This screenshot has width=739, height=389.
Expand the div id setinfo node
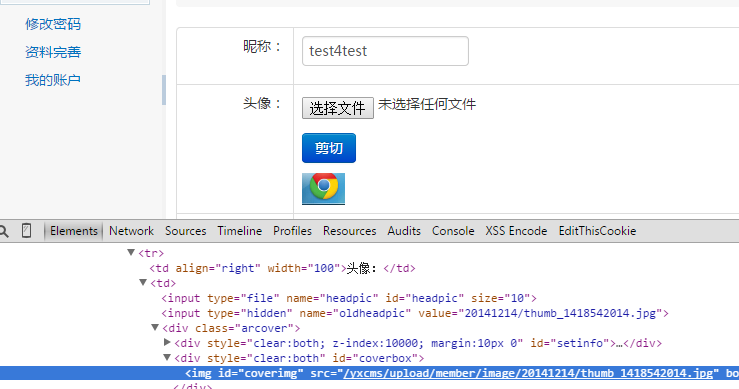point(167,342)
